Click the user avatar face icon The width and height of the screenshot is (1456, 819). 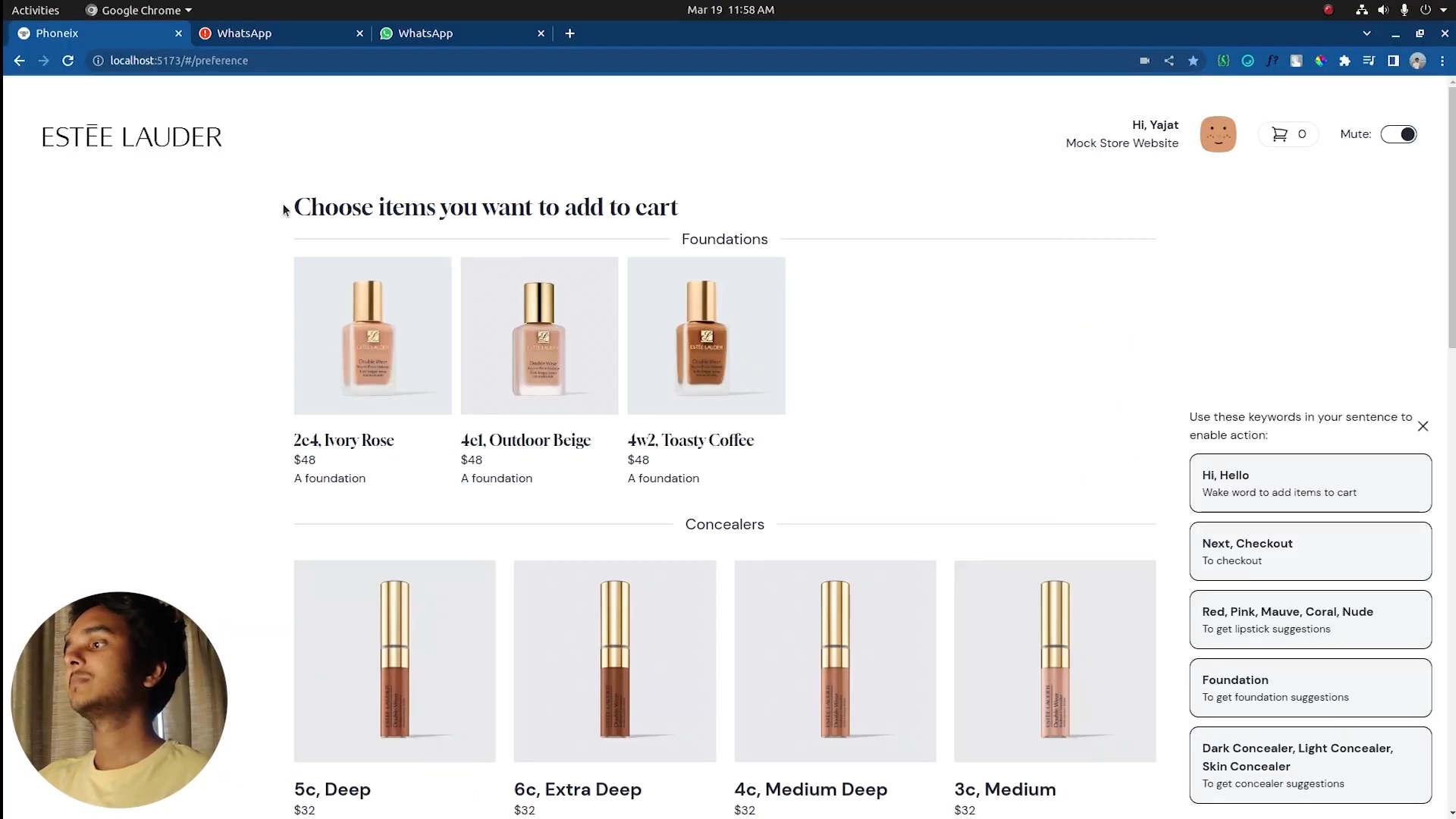[x=1218, y=134]
